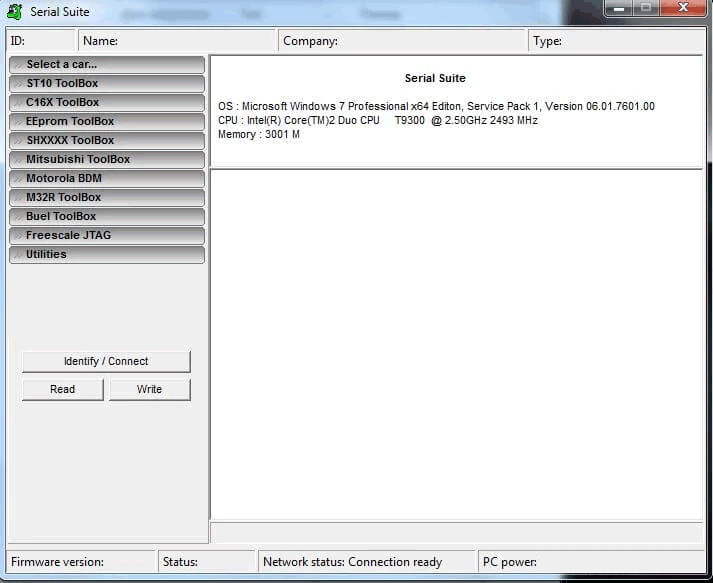
Task: Open the EEprom ToolBox section
Action: (106, 121)
